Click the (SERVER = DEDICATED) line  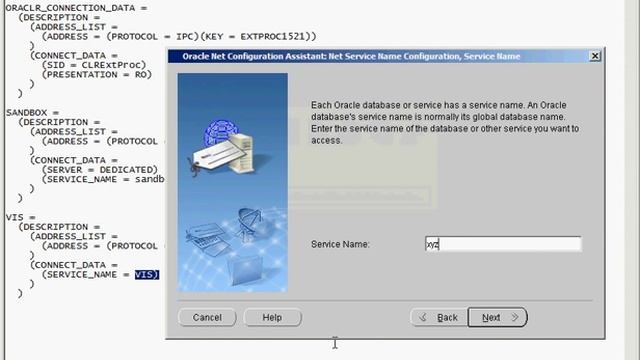100,169
